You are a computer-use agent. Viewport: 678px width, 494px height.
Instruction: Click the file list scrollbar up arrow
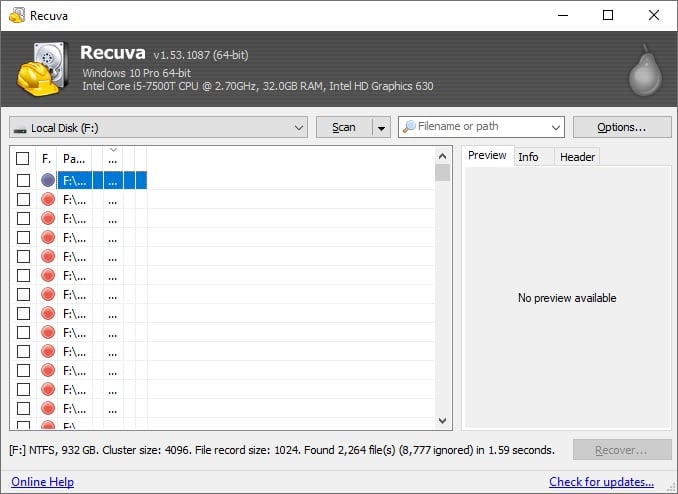442,156
